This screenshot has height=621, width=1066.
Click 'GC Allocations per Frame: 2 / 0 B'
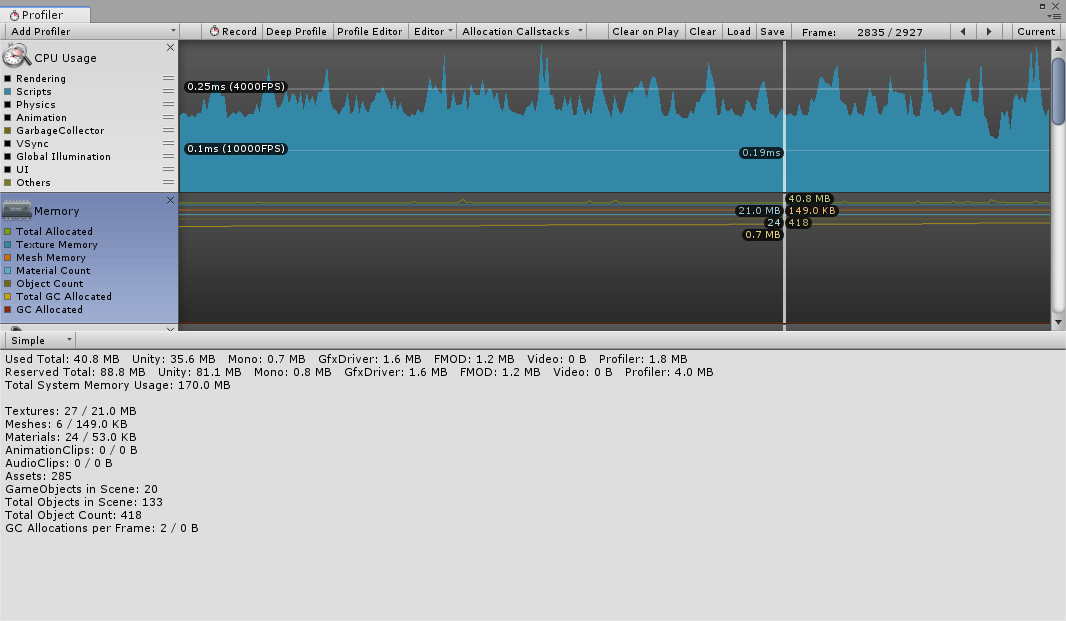click(102, 528)
